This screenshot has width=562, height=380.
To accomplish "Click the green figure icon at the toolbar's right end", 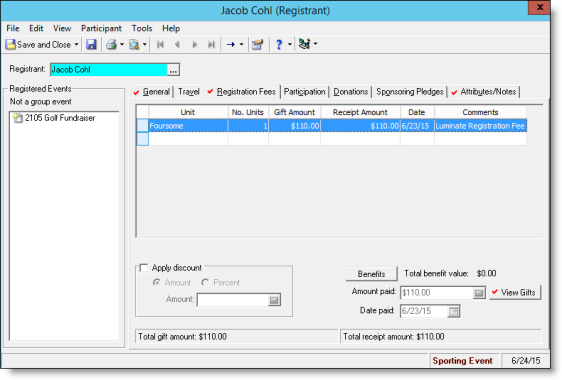I will pos(304,44).
